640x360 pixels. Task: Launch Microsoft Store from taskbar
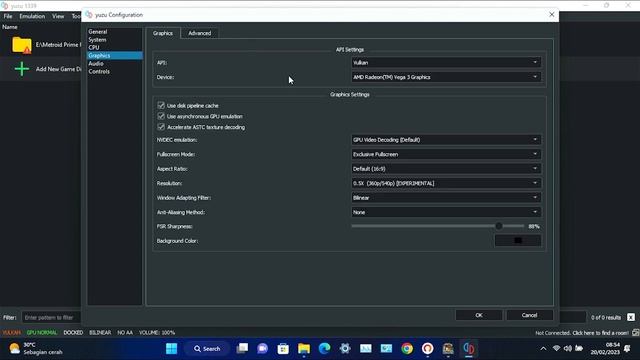[283, 349]
